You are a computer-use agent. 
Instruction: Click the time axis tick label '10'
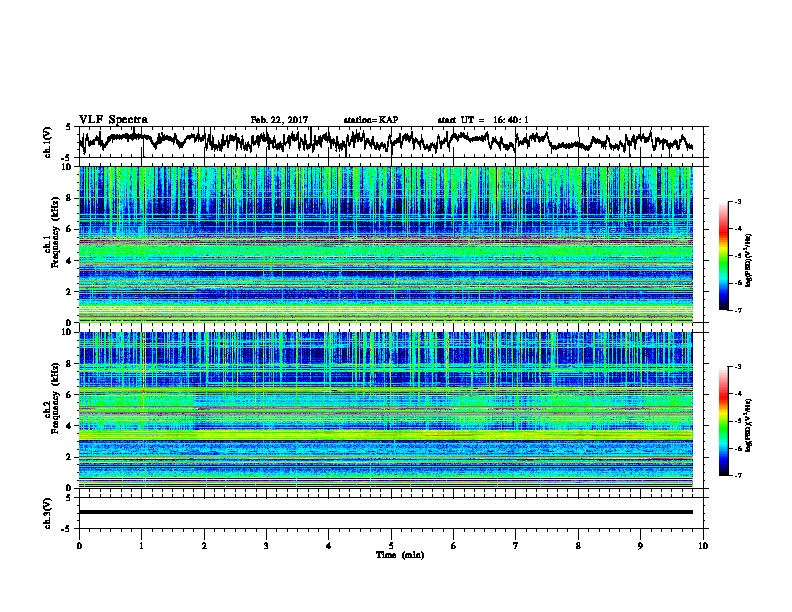click(x=703, y=546)
